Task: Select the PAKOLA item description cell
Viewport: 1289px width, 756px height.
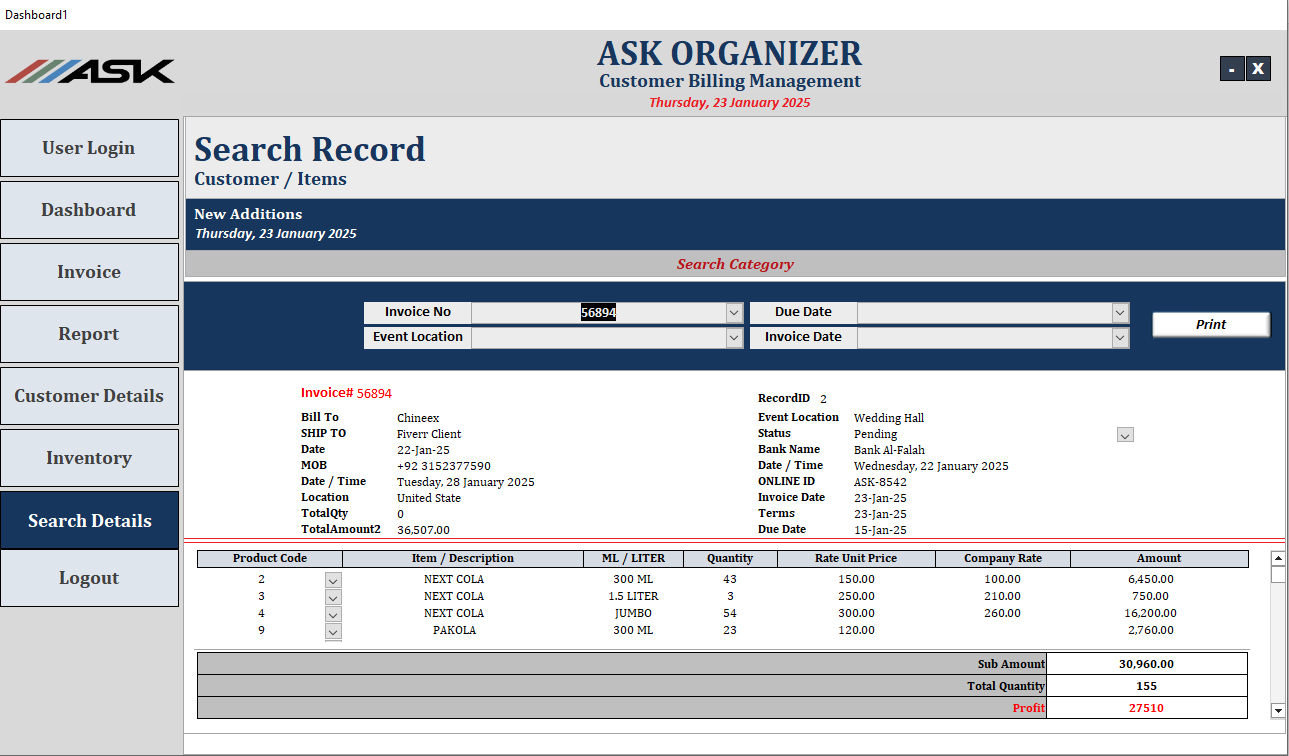Action: (x=454, y=631)
